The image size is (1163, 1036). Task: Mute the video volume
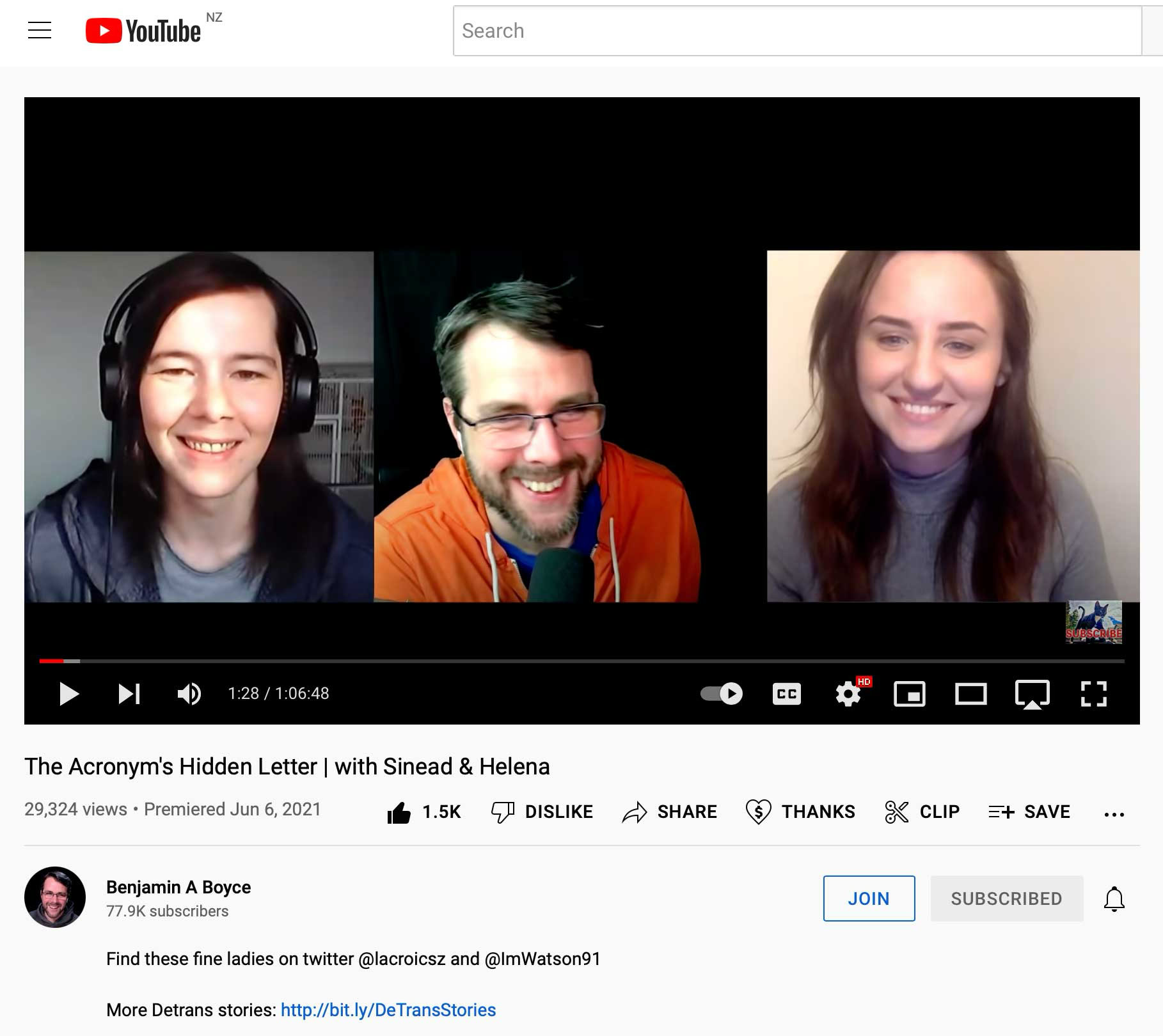coord(189,694)
